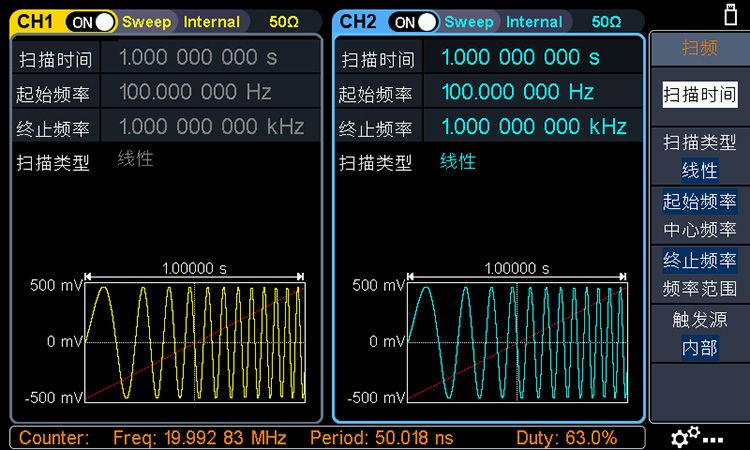Edit CH2 stop frequency 1.000 000 000 kHz
The width and height of the screenshot is (750, 450).
tap(534, 126)
